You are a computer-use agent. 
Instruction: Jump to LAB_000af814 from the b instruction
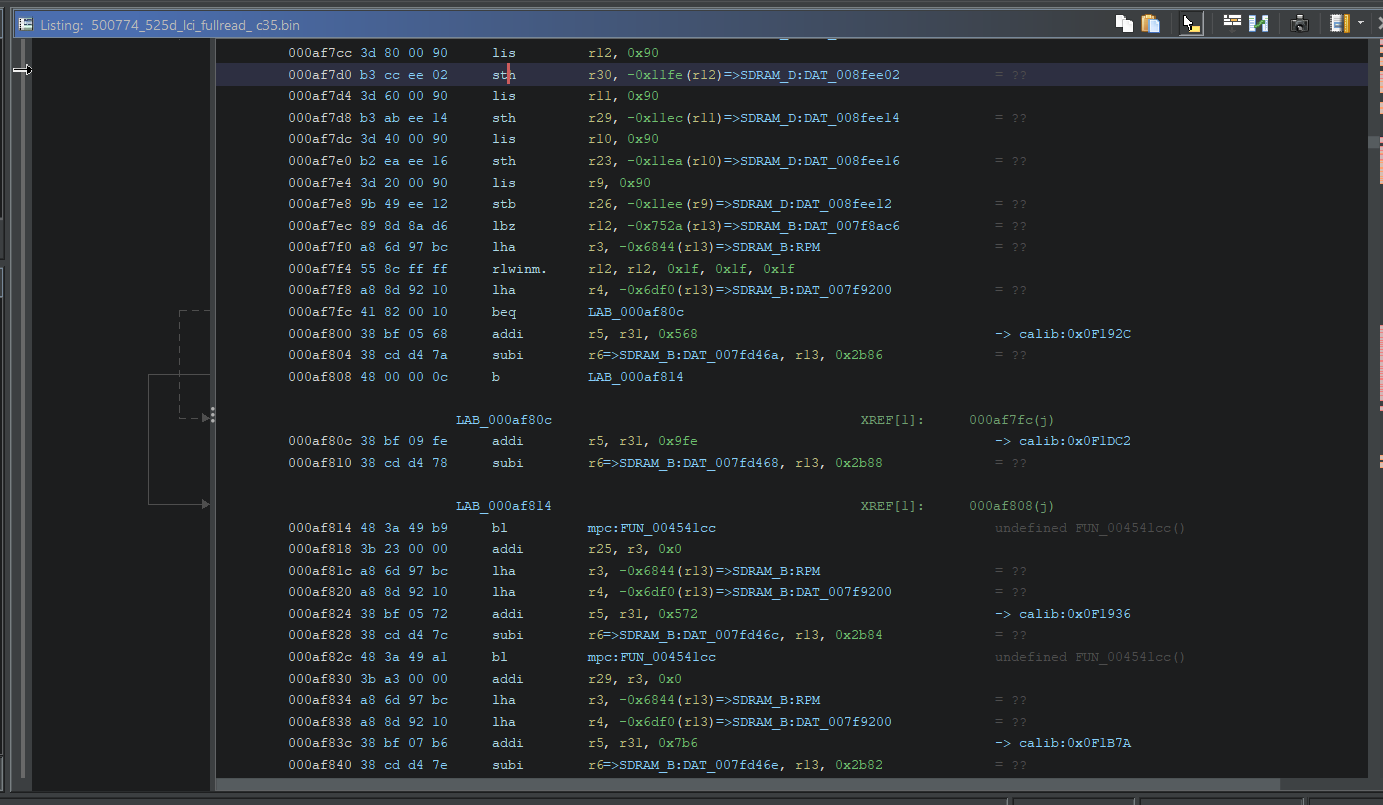coord(635,377)
